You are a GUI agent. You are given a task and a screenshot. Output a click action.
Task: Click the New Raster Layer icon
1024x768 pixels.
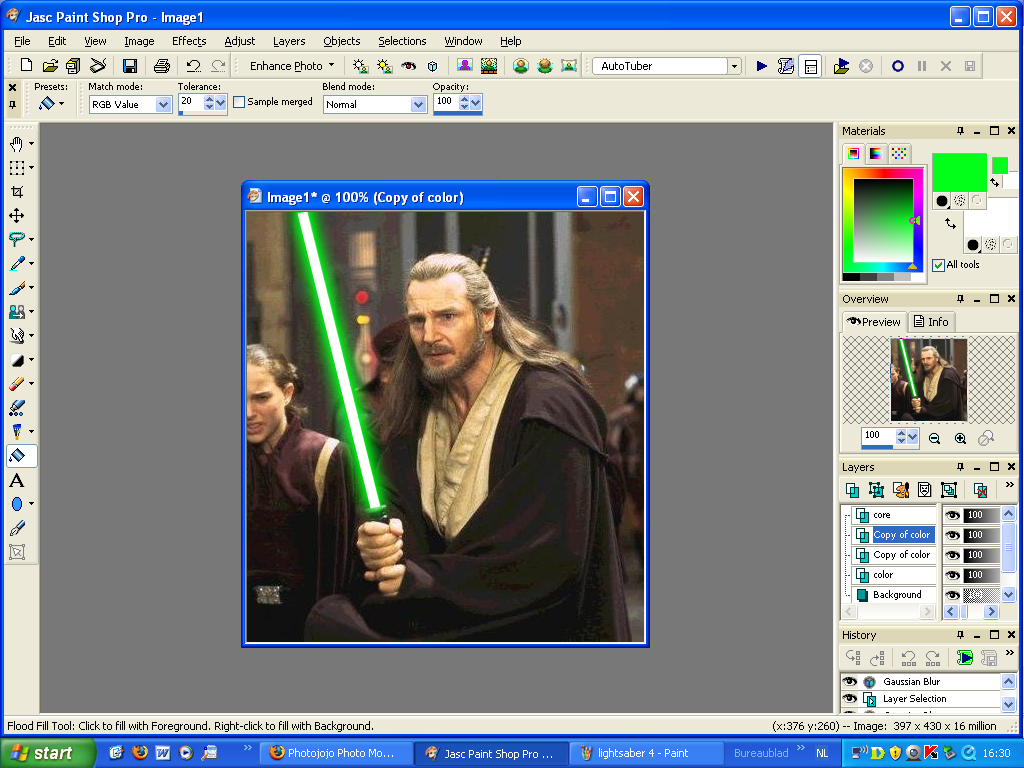pyautogui.click(x=852, y=489)
